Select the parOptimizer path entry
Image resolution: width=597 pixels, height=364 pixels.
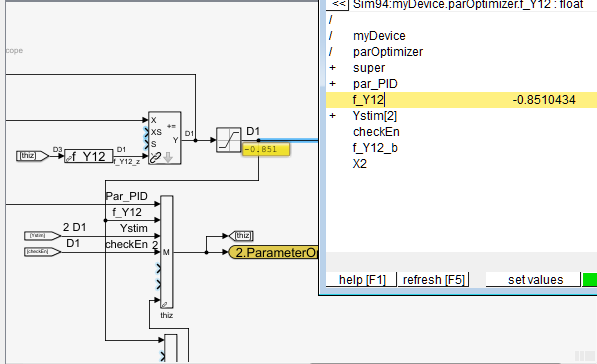[388, 52]
